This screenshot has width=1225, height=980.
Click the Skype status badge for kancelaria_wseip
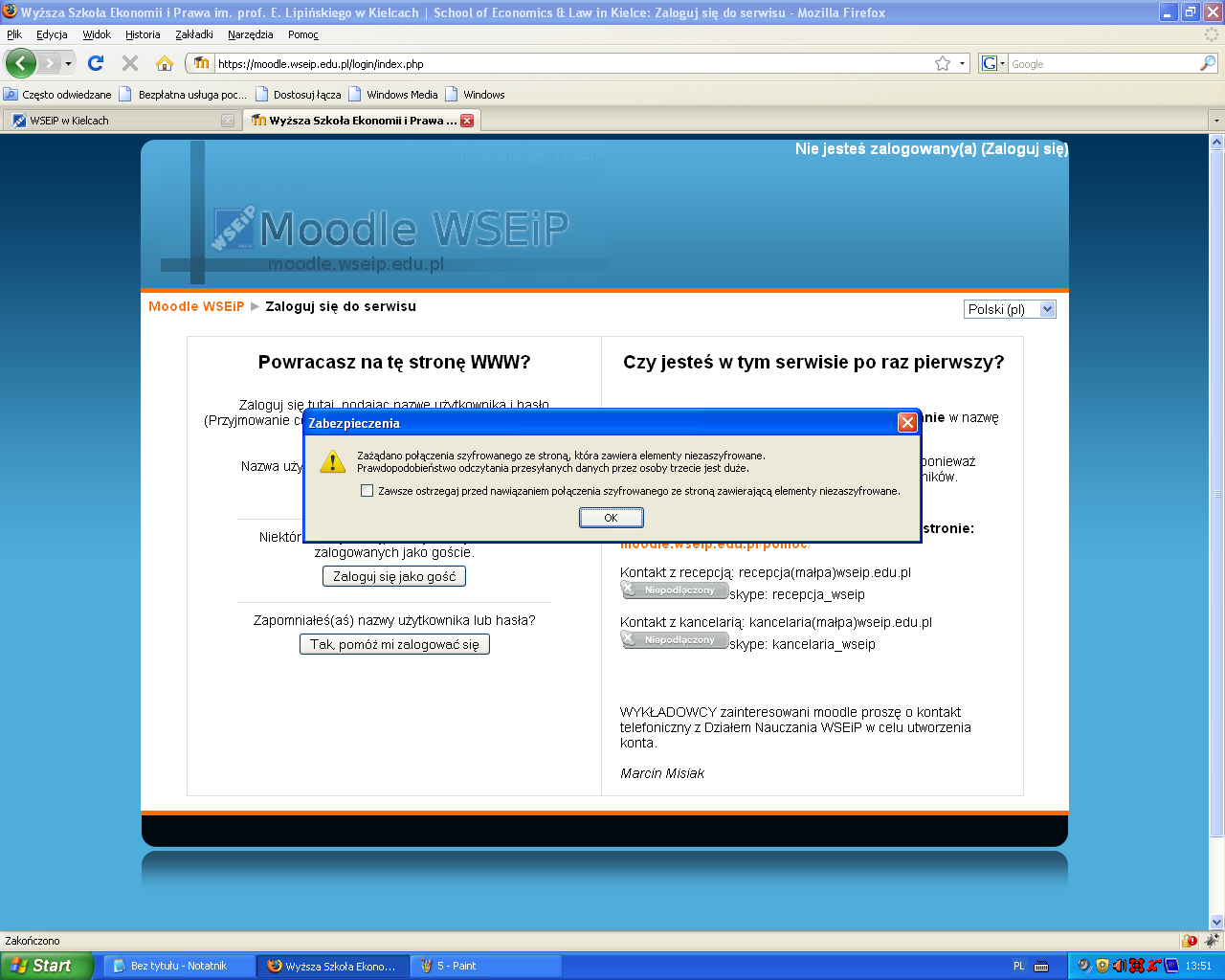675,639
